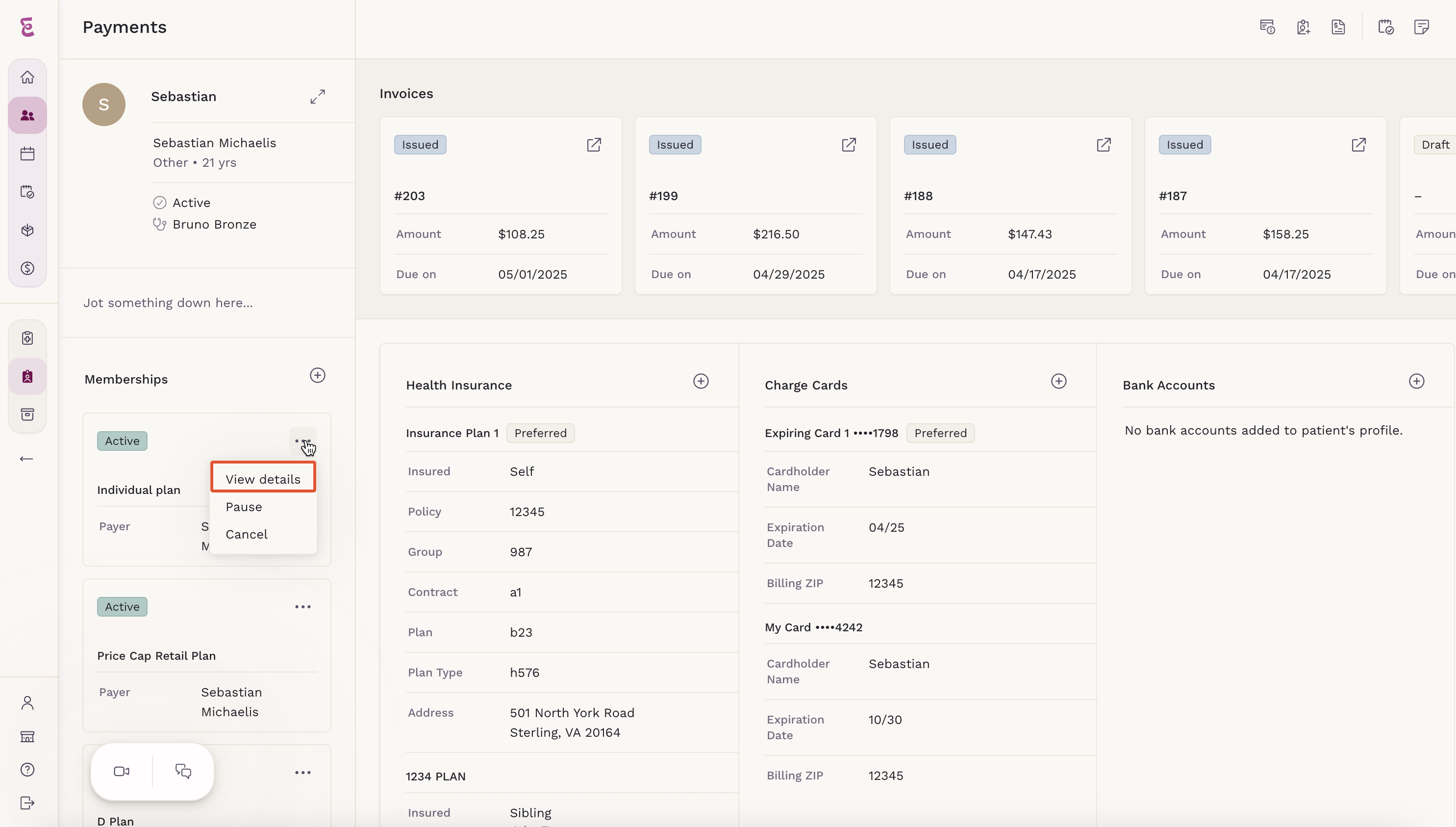The image size is (1456, 827).
Task: Select the highlighted ID badge sidebar icon
Action: pyautogui.click(x=27, y=376)
